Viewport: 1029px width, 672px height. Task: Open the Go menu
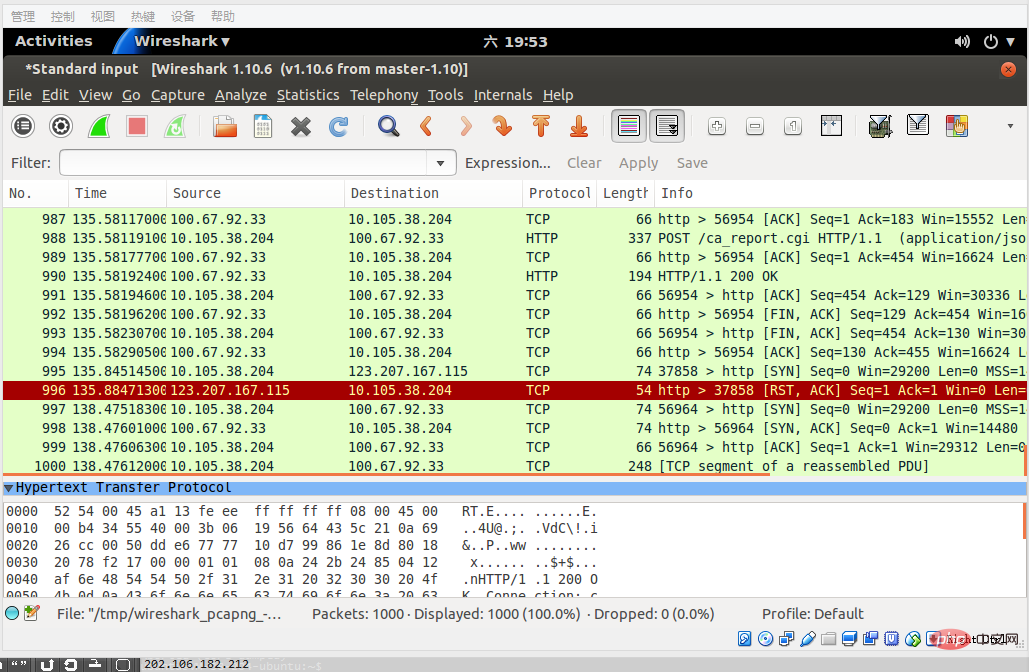pyautogui.click(x=131, y=95)
